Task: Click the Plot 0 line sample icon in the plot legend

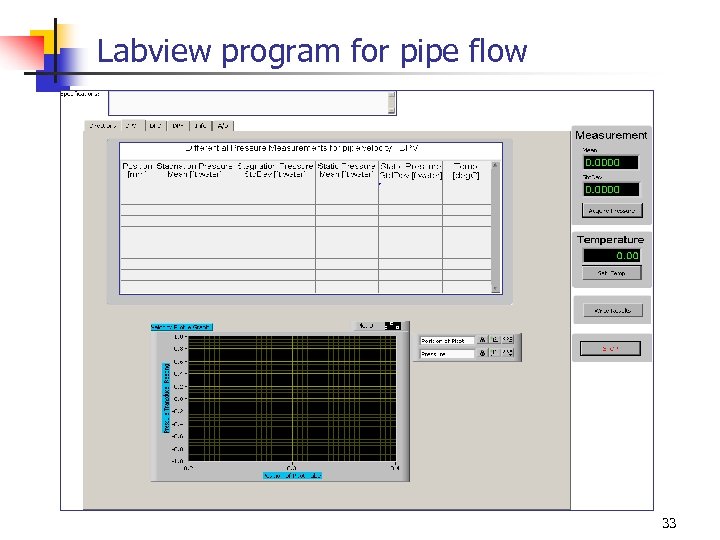Action: click(393, 326)
